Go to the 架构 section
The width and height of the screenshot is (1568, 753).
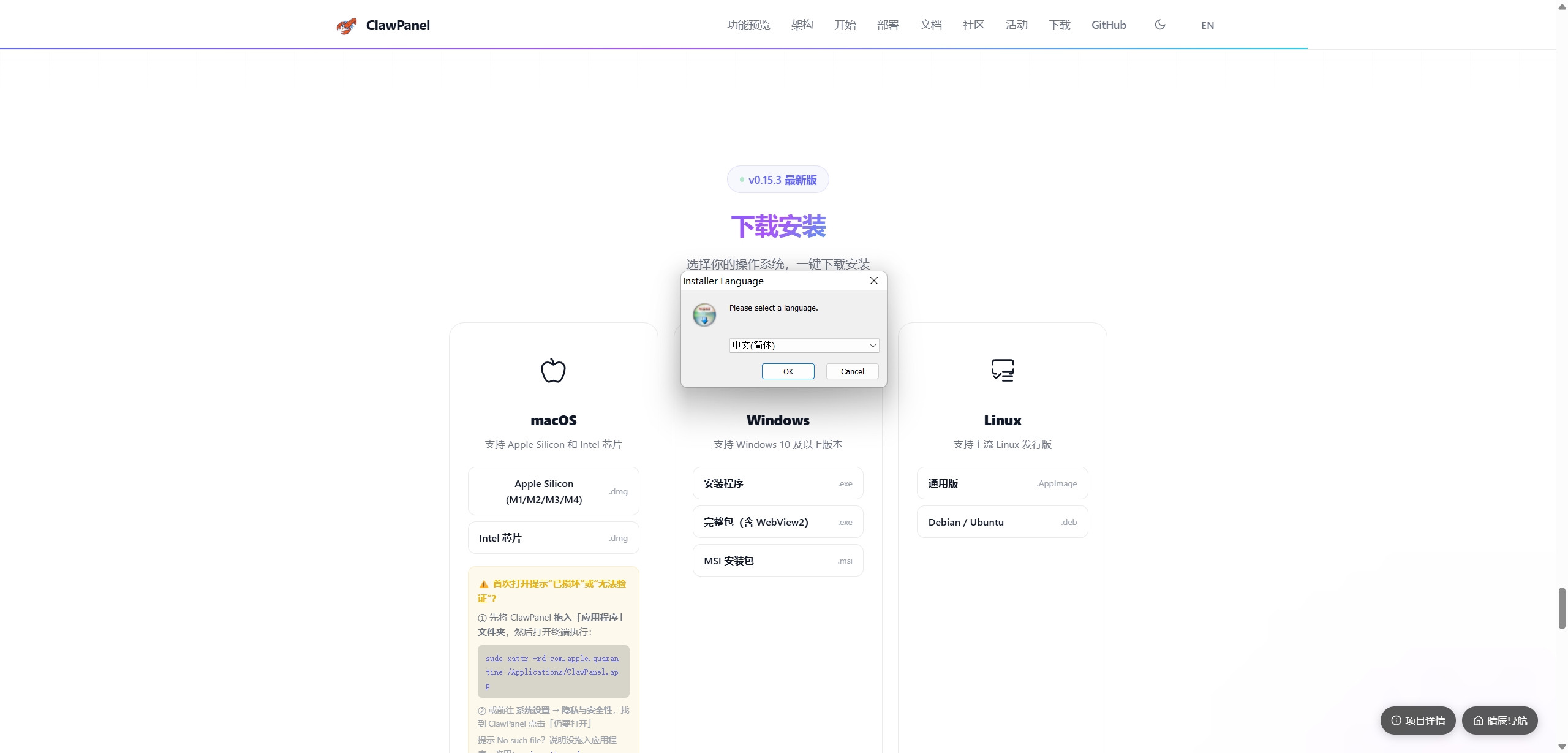coord(802,25)
